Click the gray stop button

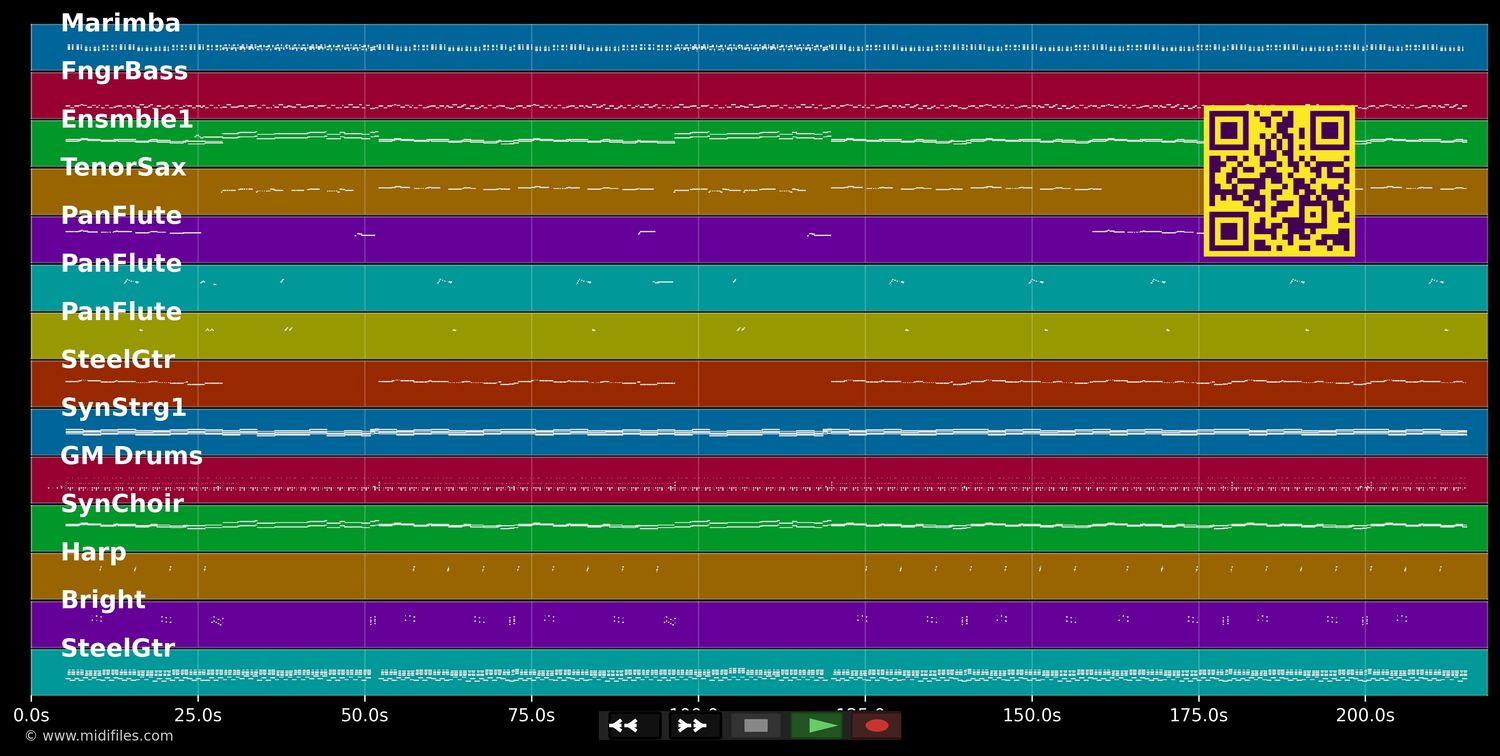click(756, 726)
